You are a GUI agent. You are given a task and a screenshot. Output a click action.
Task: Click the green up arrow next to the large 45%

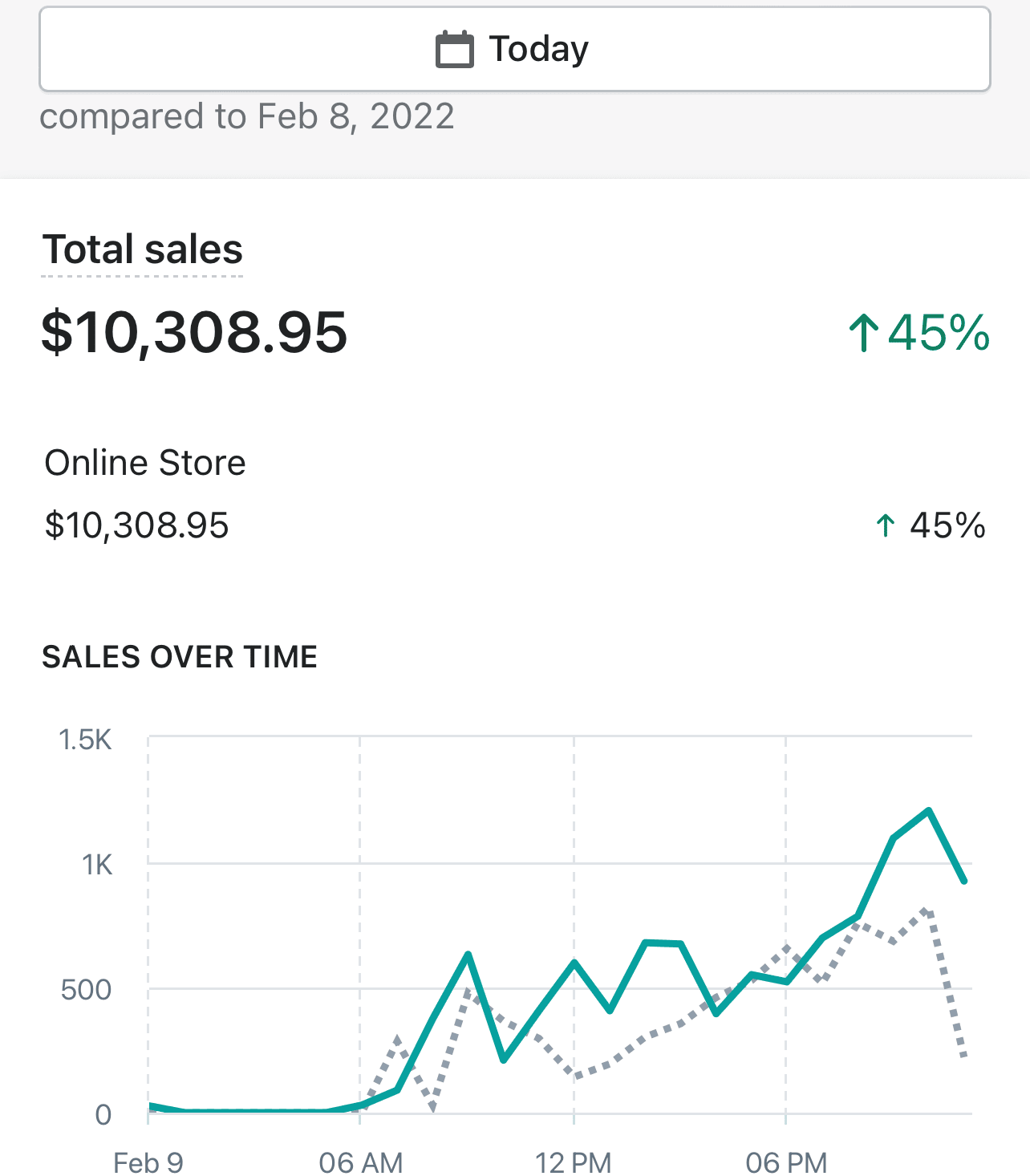[x=863, y=332]
